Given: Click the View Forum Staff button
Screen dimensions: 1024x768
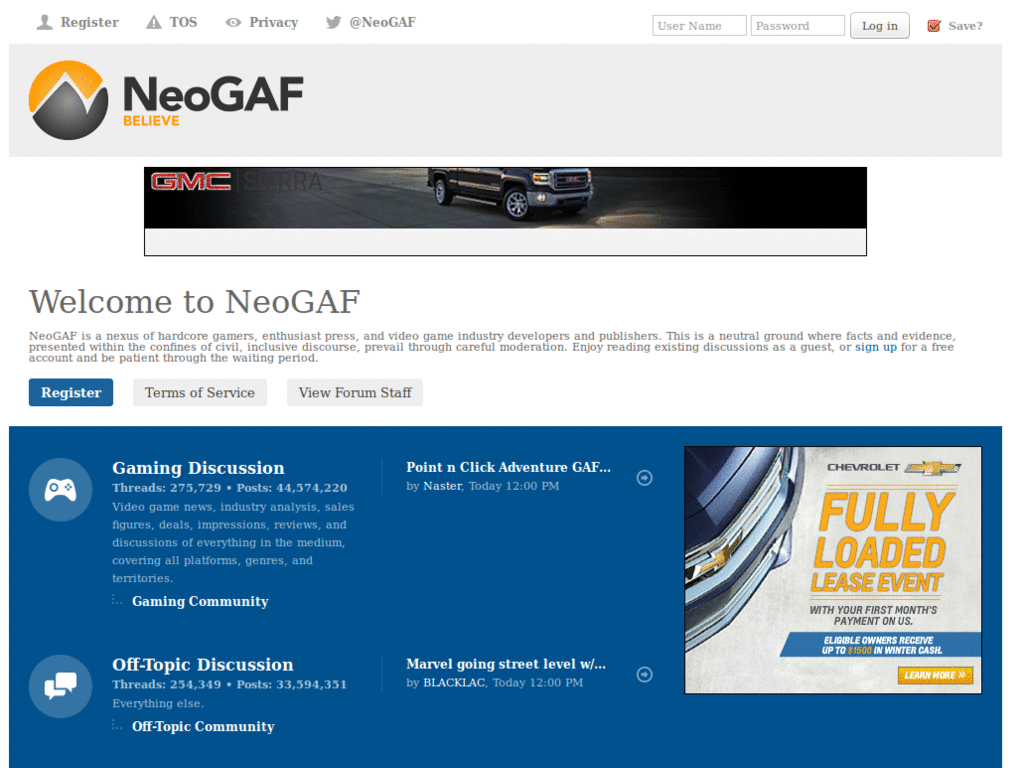Looking at the screenshot, I should pyautogui.click(x=355, y=392).
